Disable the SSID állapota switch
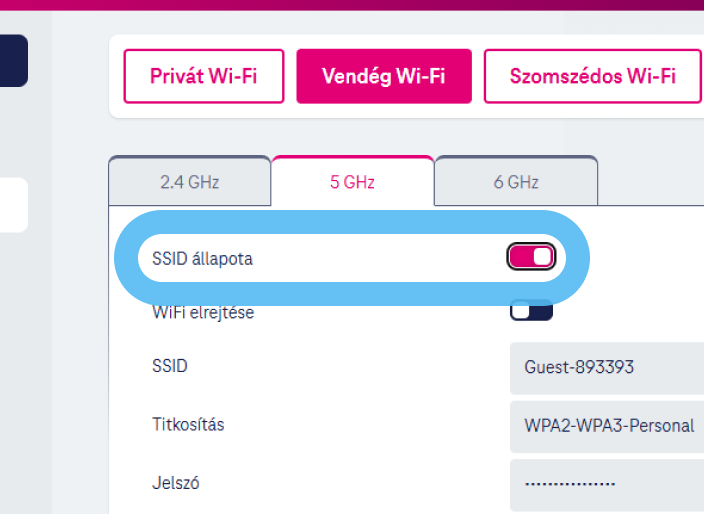The image size is (704, 514). coord(530,258)
